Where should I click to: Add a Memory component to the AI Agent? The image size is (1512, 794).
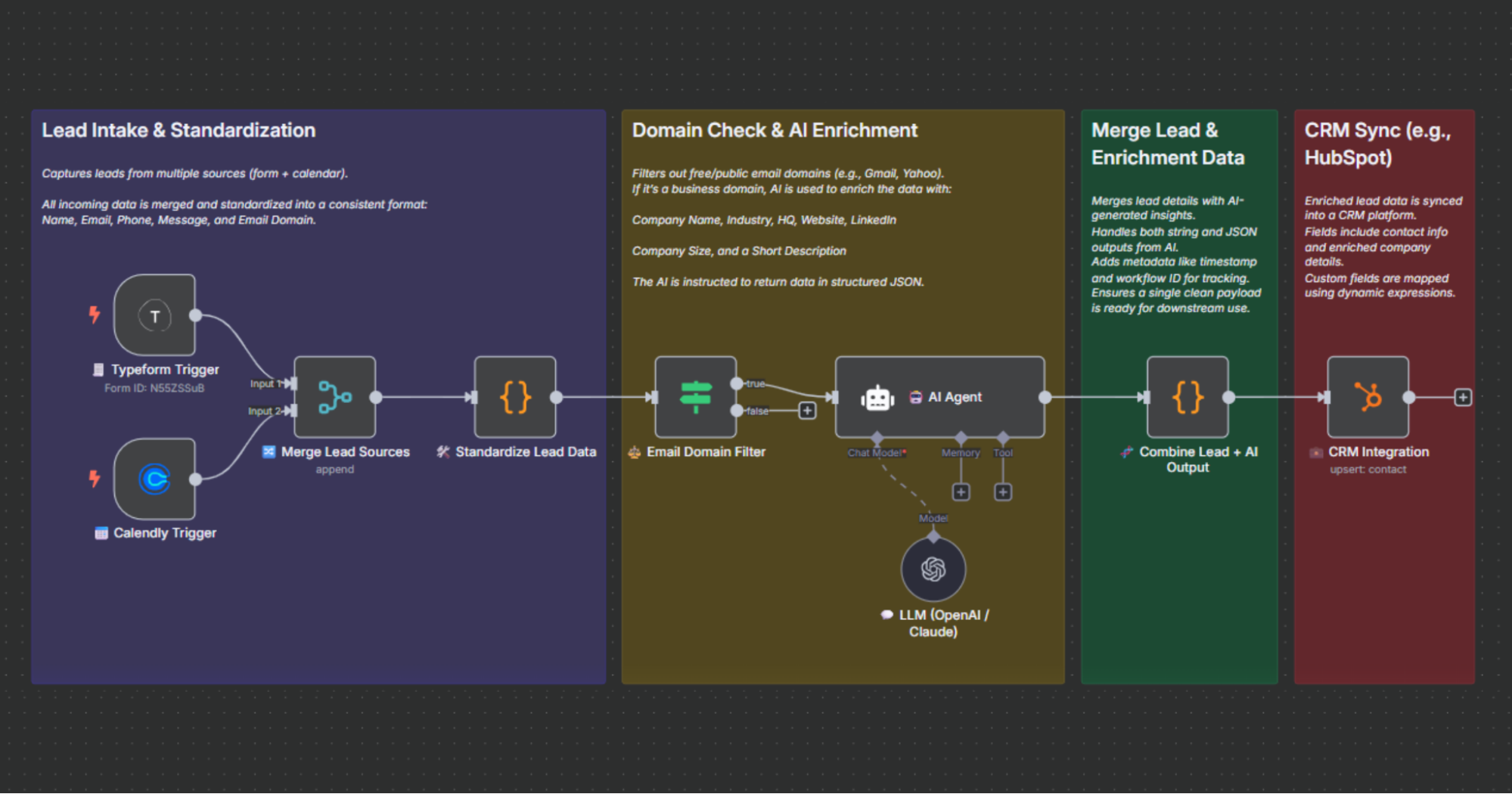click(961, 492)
